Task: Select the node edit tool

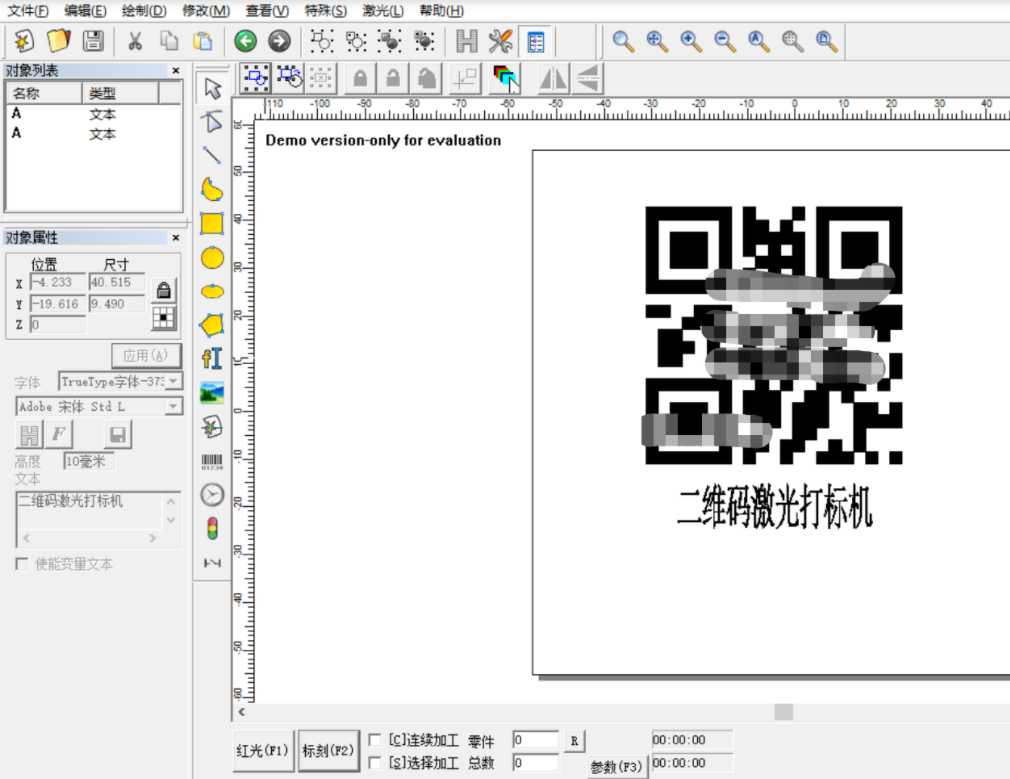Action: tap(212, 121)
